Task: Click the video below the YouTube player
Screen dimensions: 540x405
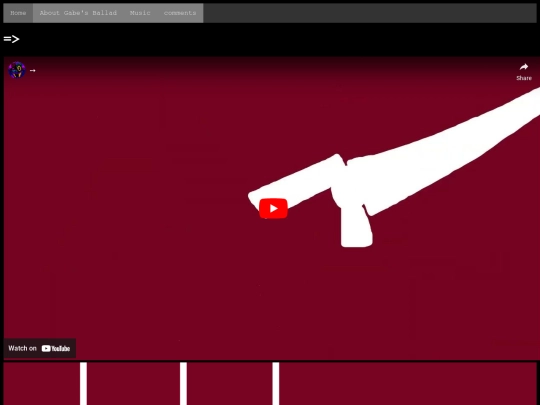Action: click(270, 383)
